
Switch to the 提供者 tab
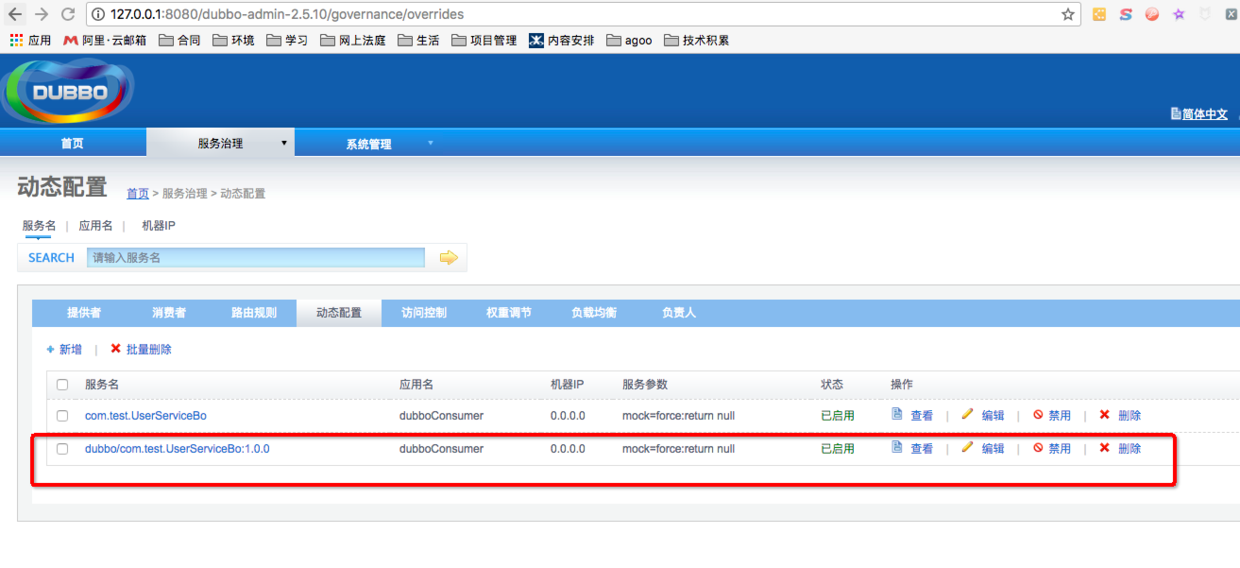(x=84, y=312)
